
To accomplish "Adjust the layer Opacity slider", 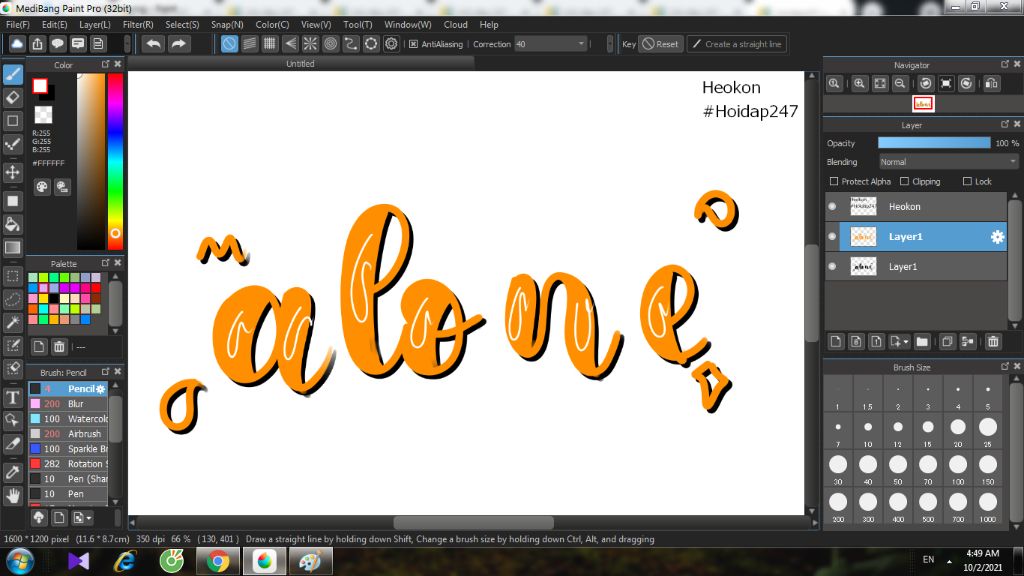I will pyautogui.click(x=934, y=143).
